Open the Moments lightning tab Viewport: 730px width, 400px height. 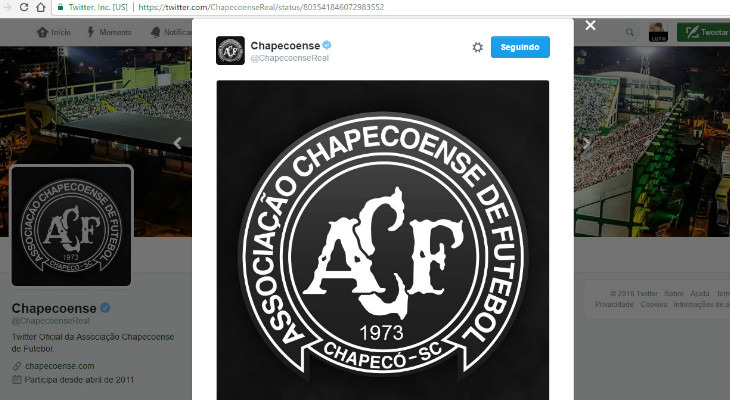(91, 32)
